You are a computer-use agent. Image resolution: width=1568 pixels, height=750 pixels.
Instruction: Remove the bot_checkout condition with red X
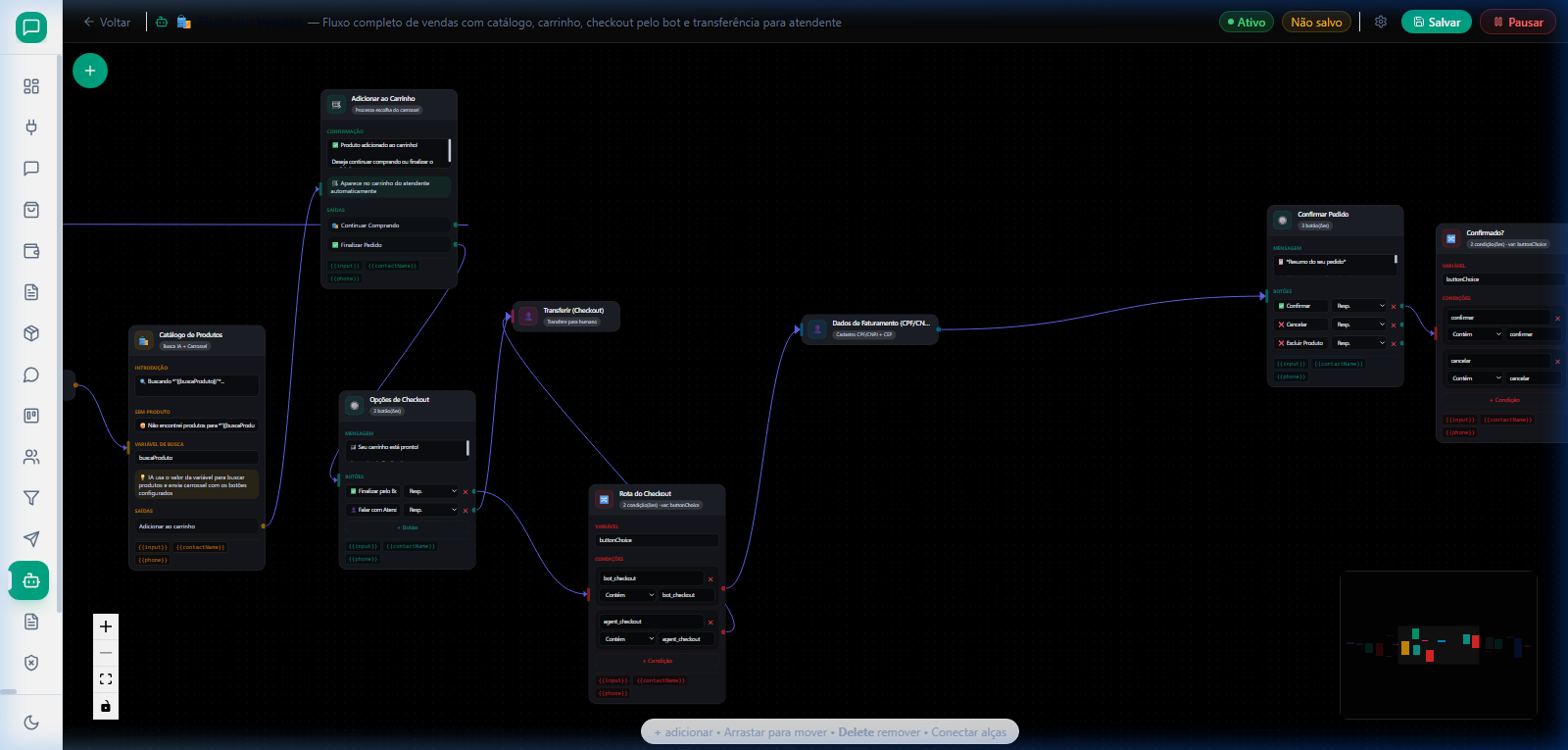710,579
